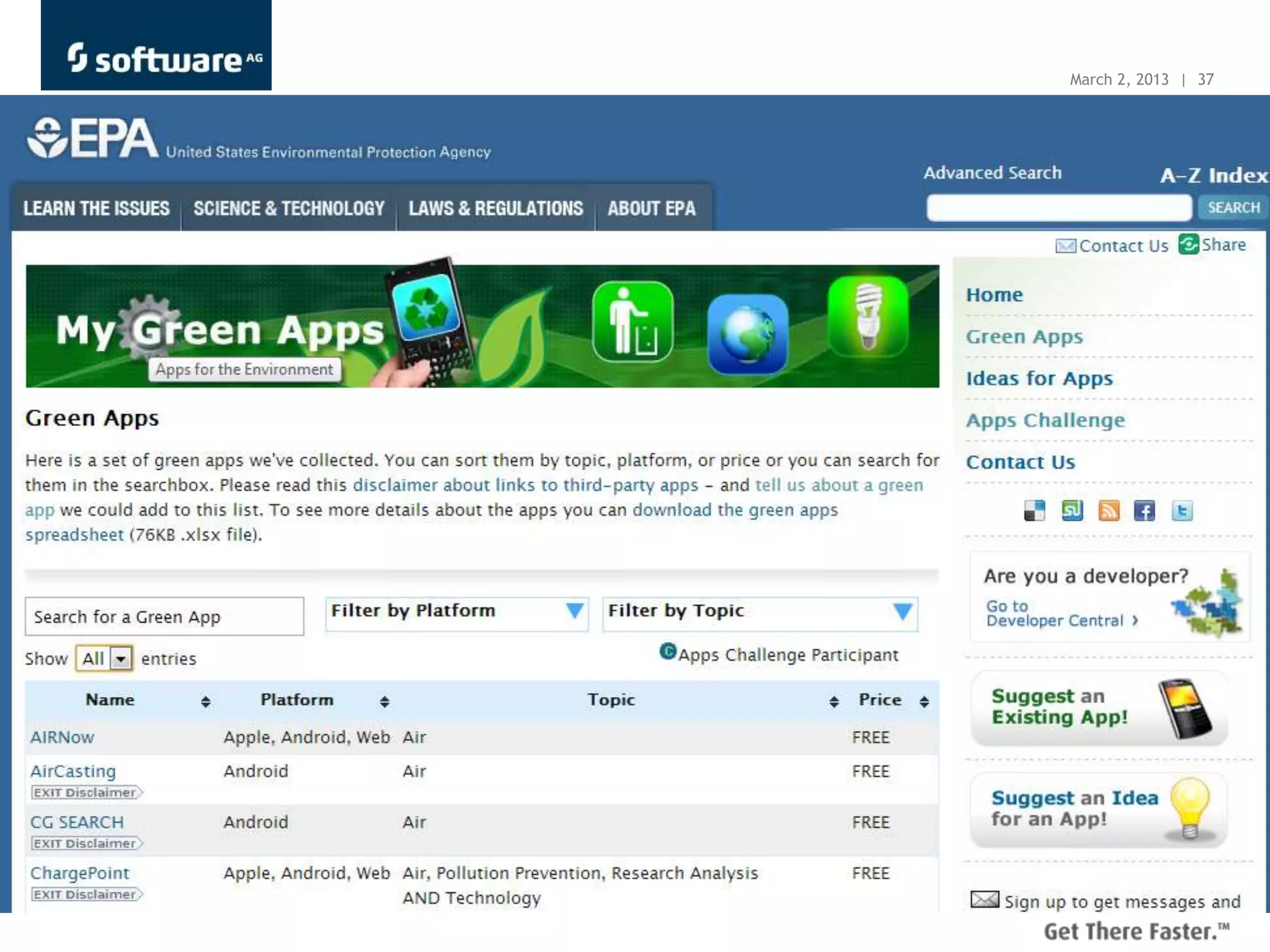Open the Science & Technology menu tab
Image resolution: width=1270 pixels, height=952 pixels.
[x=289, y=209]
